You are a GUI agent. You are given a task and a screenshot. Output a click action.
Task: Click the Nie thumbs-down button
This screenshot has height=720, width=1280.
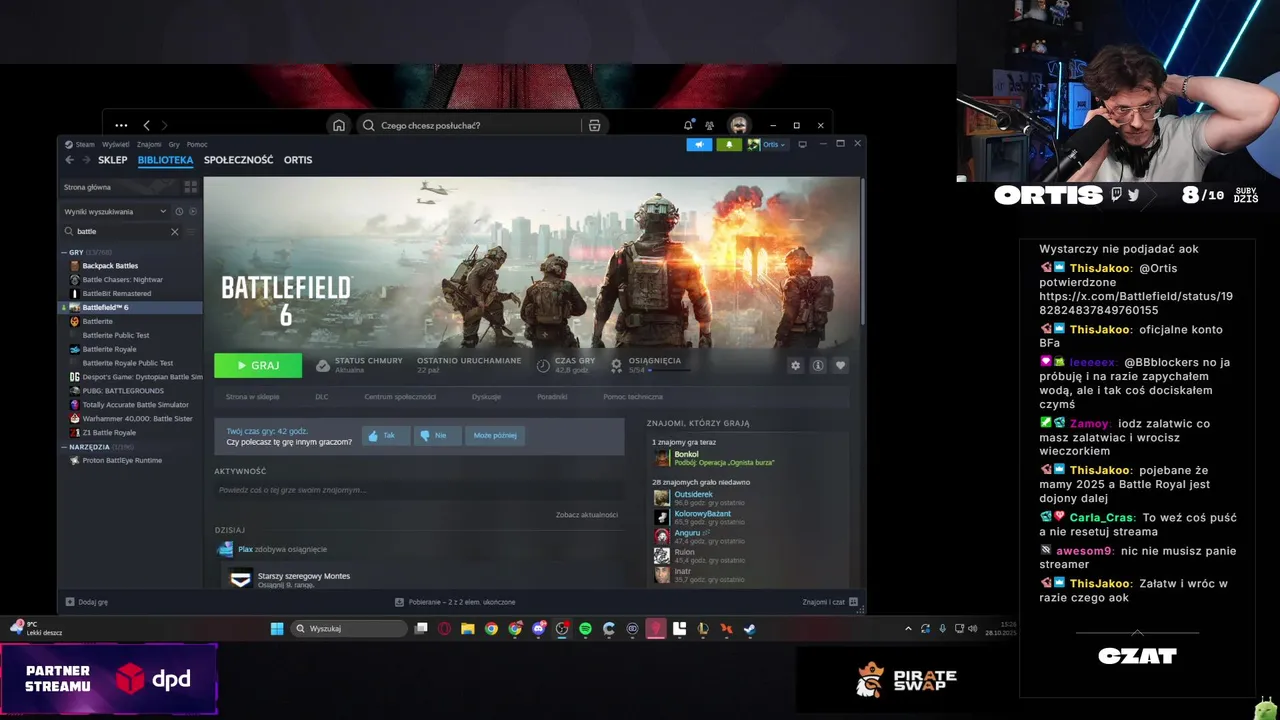click(438, 436)
